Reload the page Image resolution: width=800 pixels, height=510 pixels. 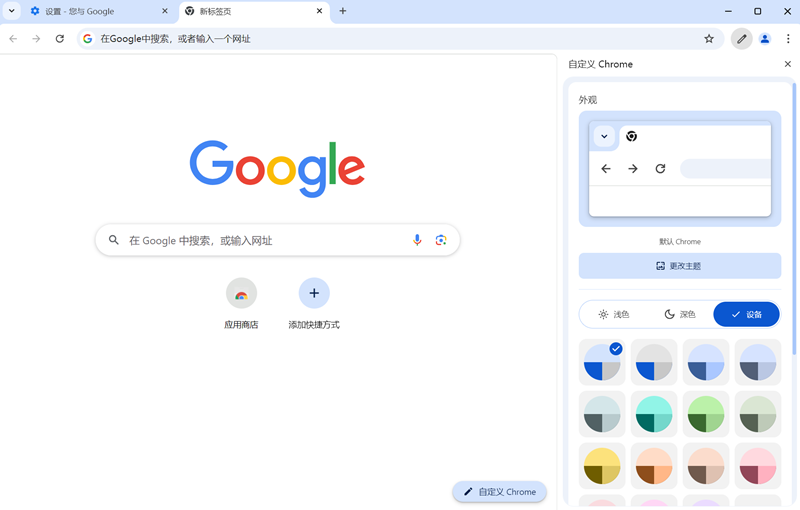click(60, 39)
